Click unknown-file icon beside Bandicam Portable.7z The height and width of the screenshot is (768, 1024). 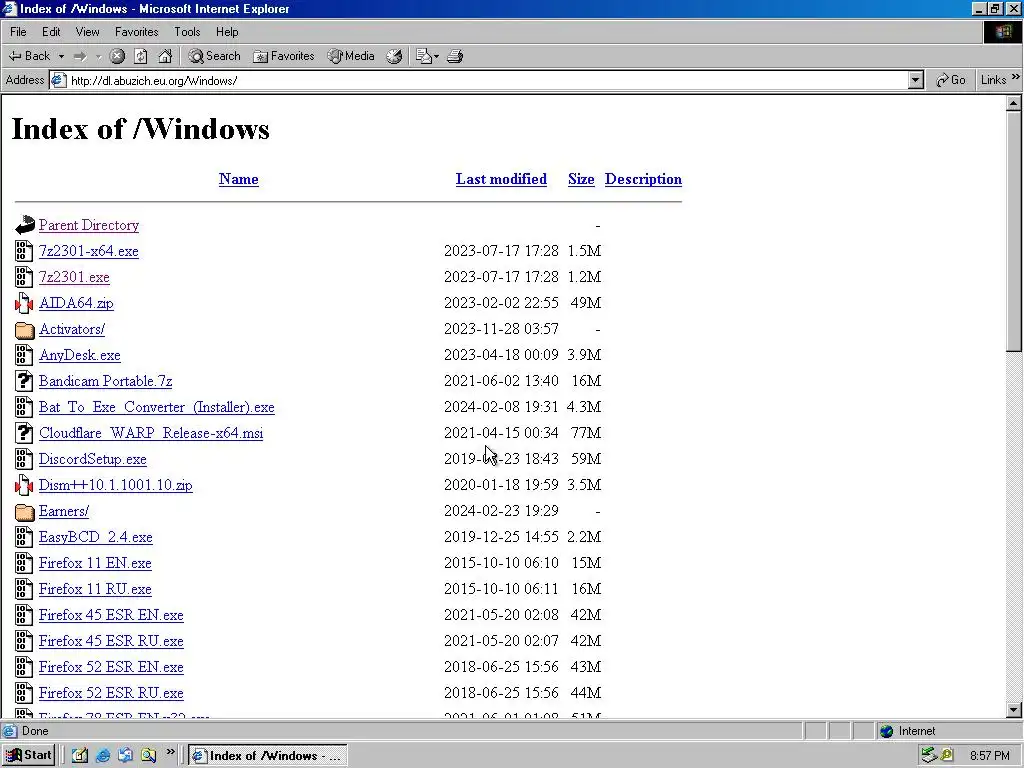point(24,381)
